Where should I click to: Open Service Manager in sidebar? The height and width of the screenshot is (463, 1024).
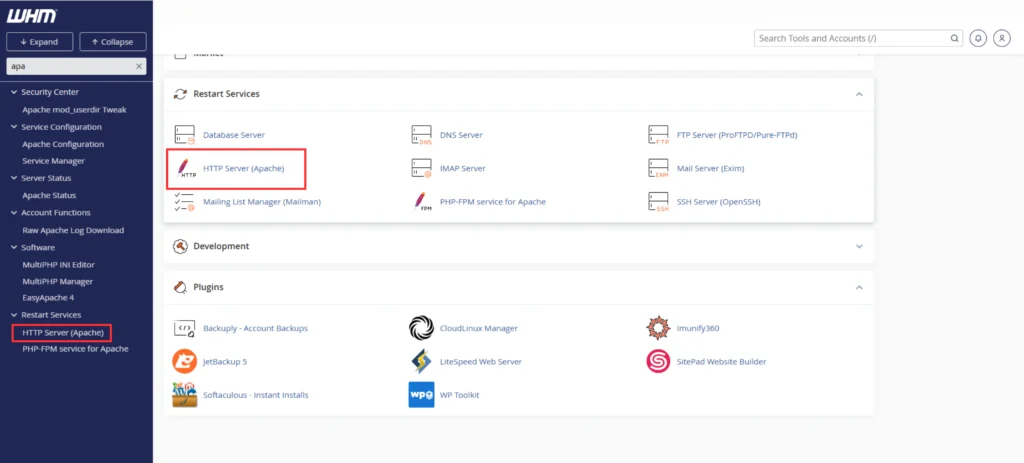point(54,161)
